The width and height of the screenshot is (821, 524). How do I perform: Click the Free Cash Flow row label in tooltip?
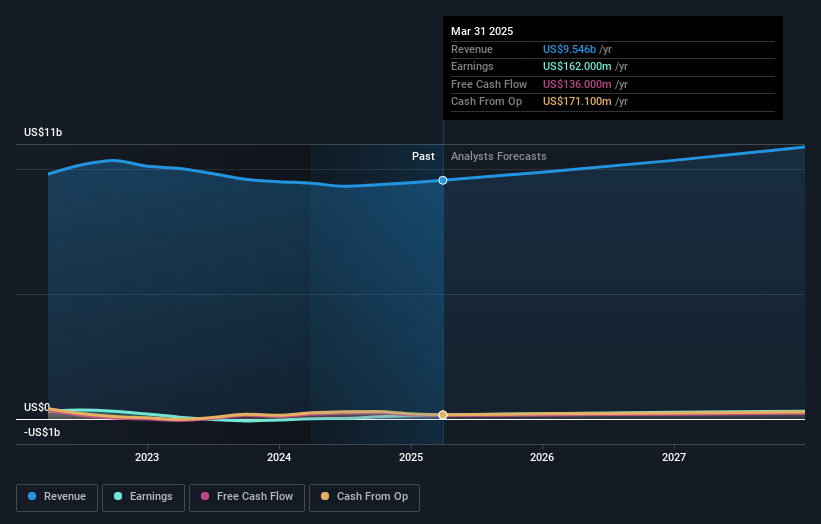(x=489, y=84)
